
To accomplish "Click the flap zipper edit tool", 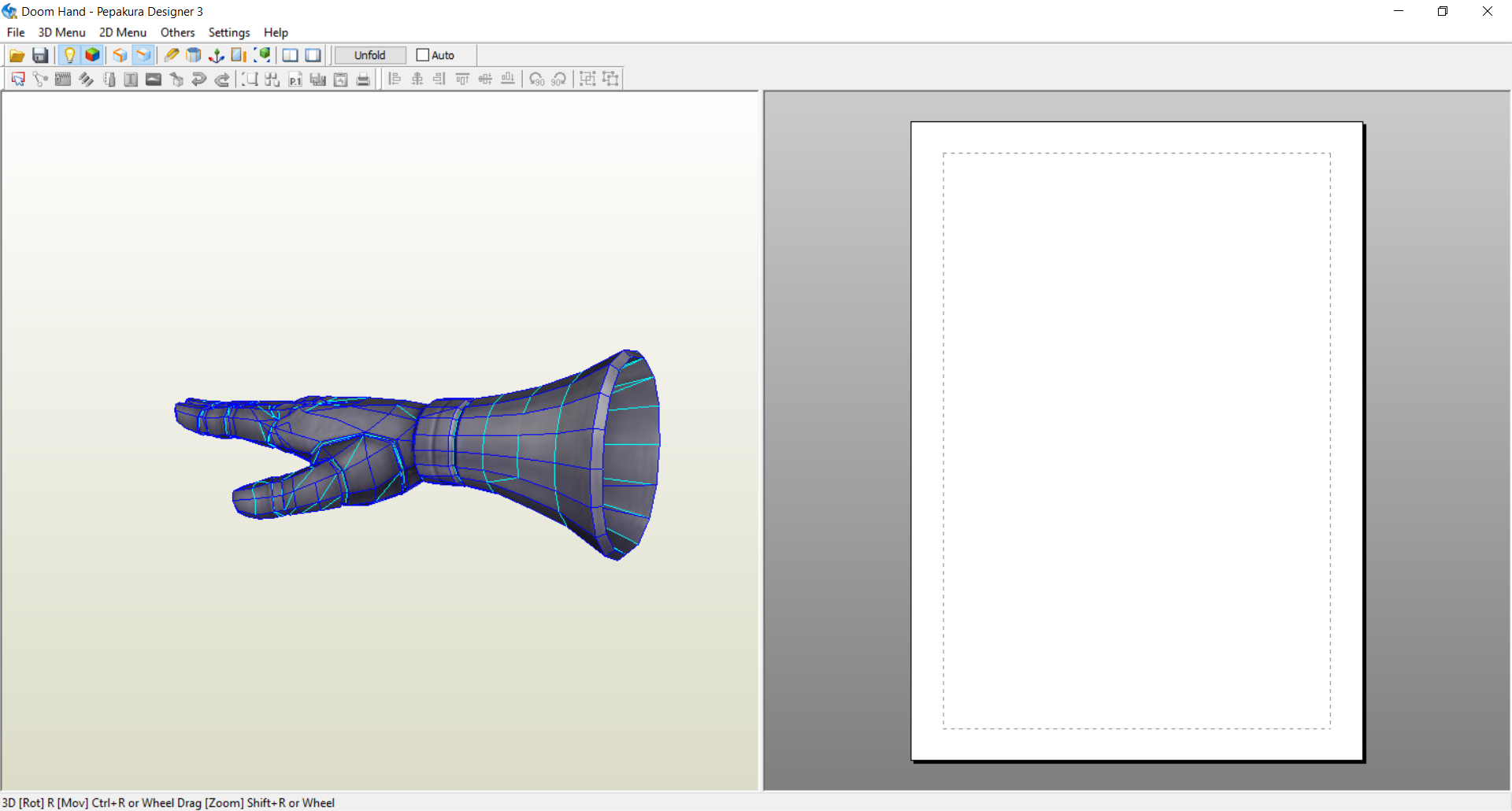I will (x=63, y=79).
